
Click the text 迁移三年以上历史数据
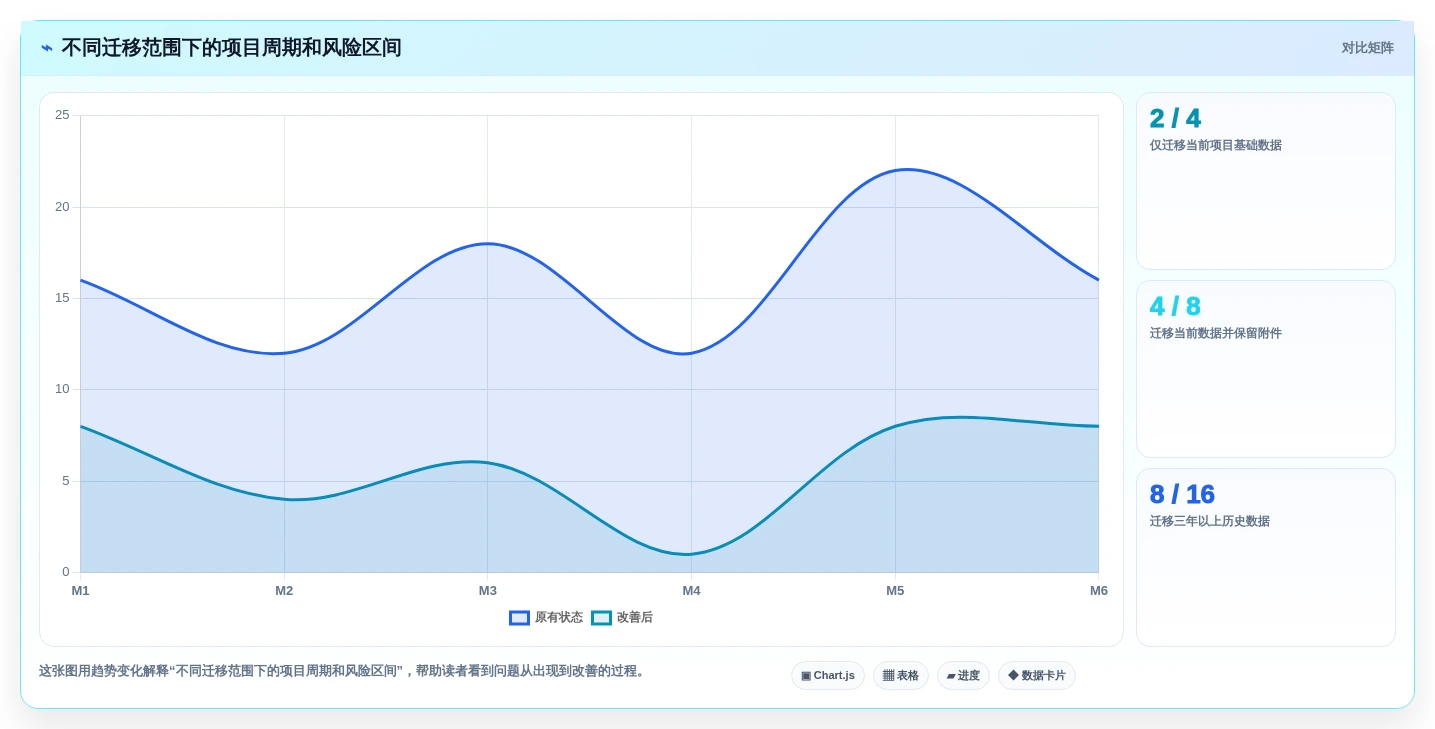1209,521
